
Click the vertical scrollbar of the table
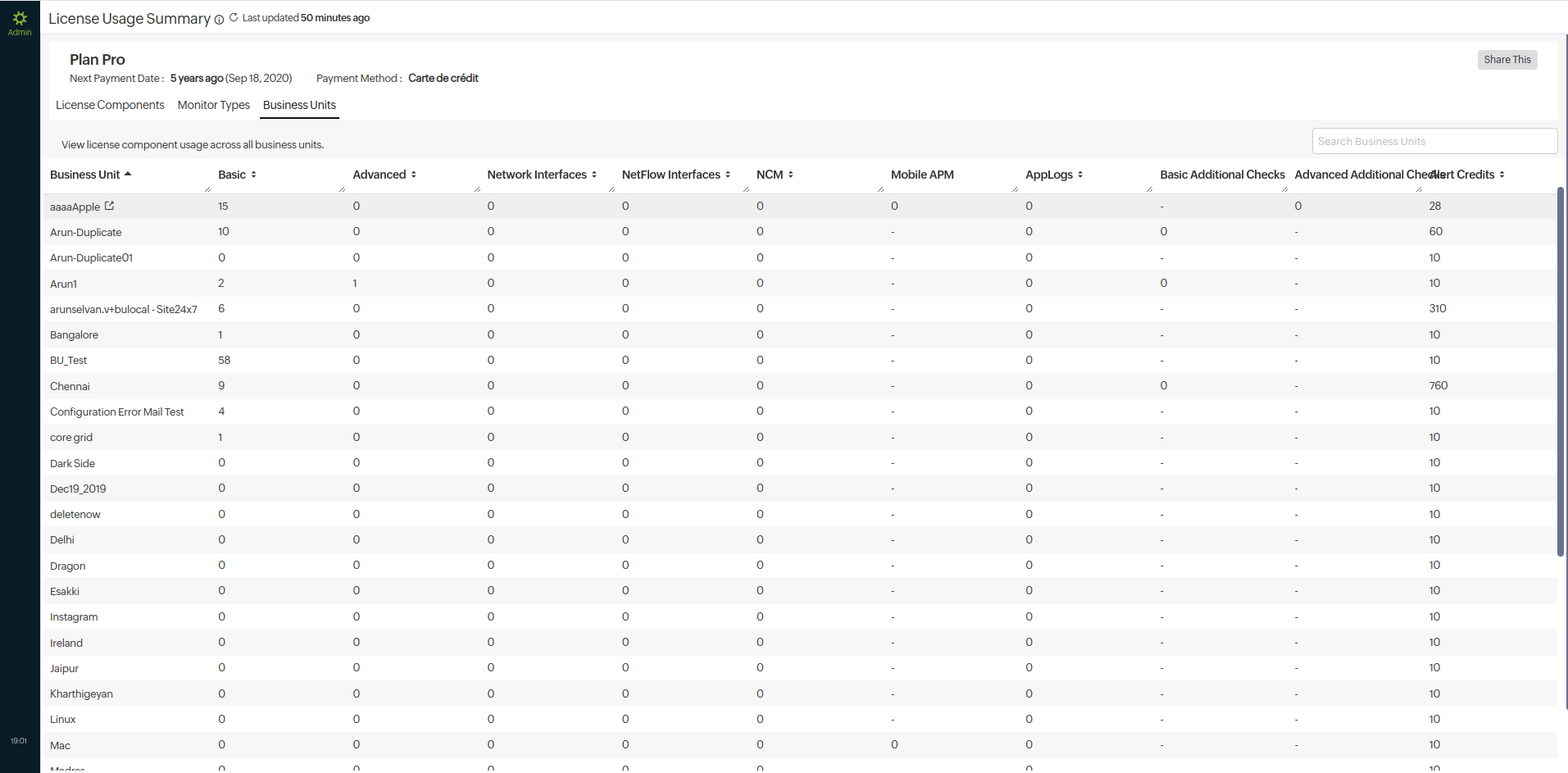click(x=1561, y=369)
